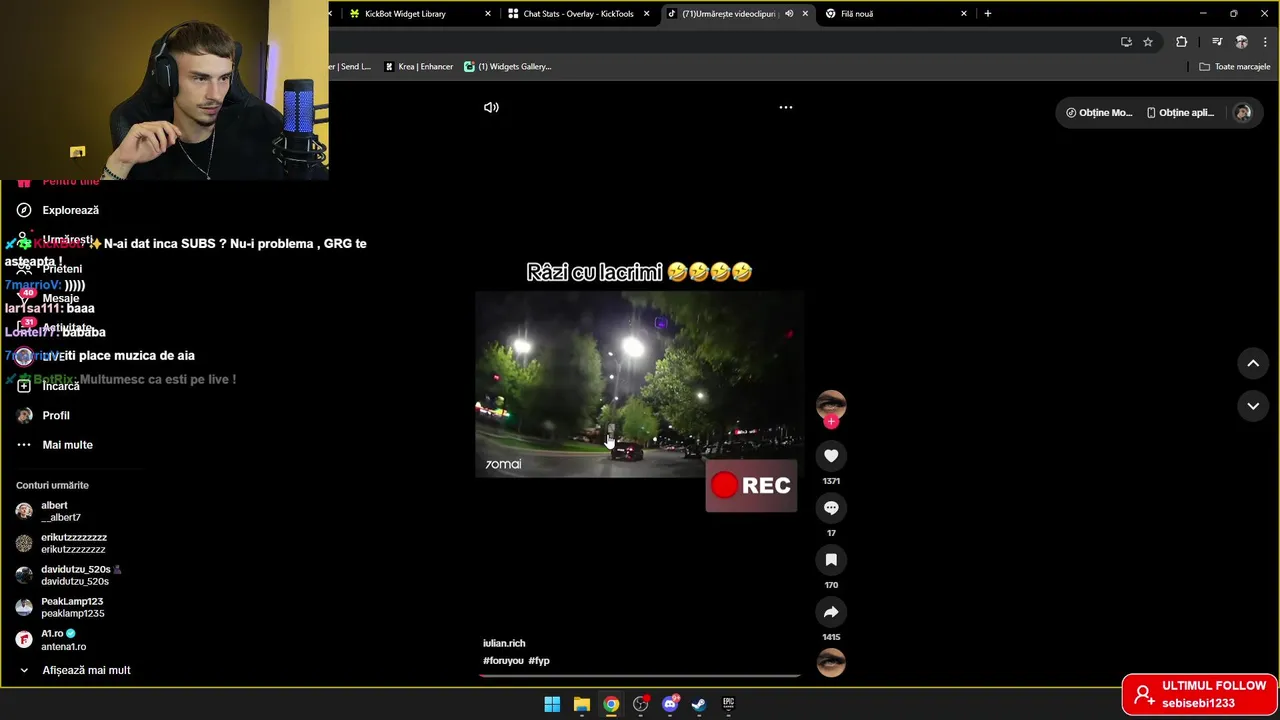
Task: Click Explorează compass icon
Action: tap(24, 211)
